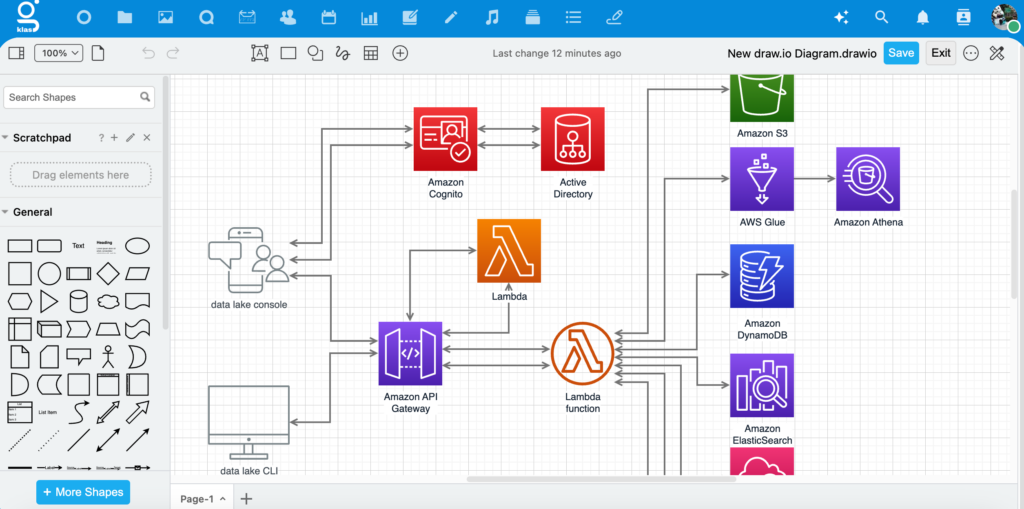Redo the last undone change
1024x509 pixels.
(173, 53)
